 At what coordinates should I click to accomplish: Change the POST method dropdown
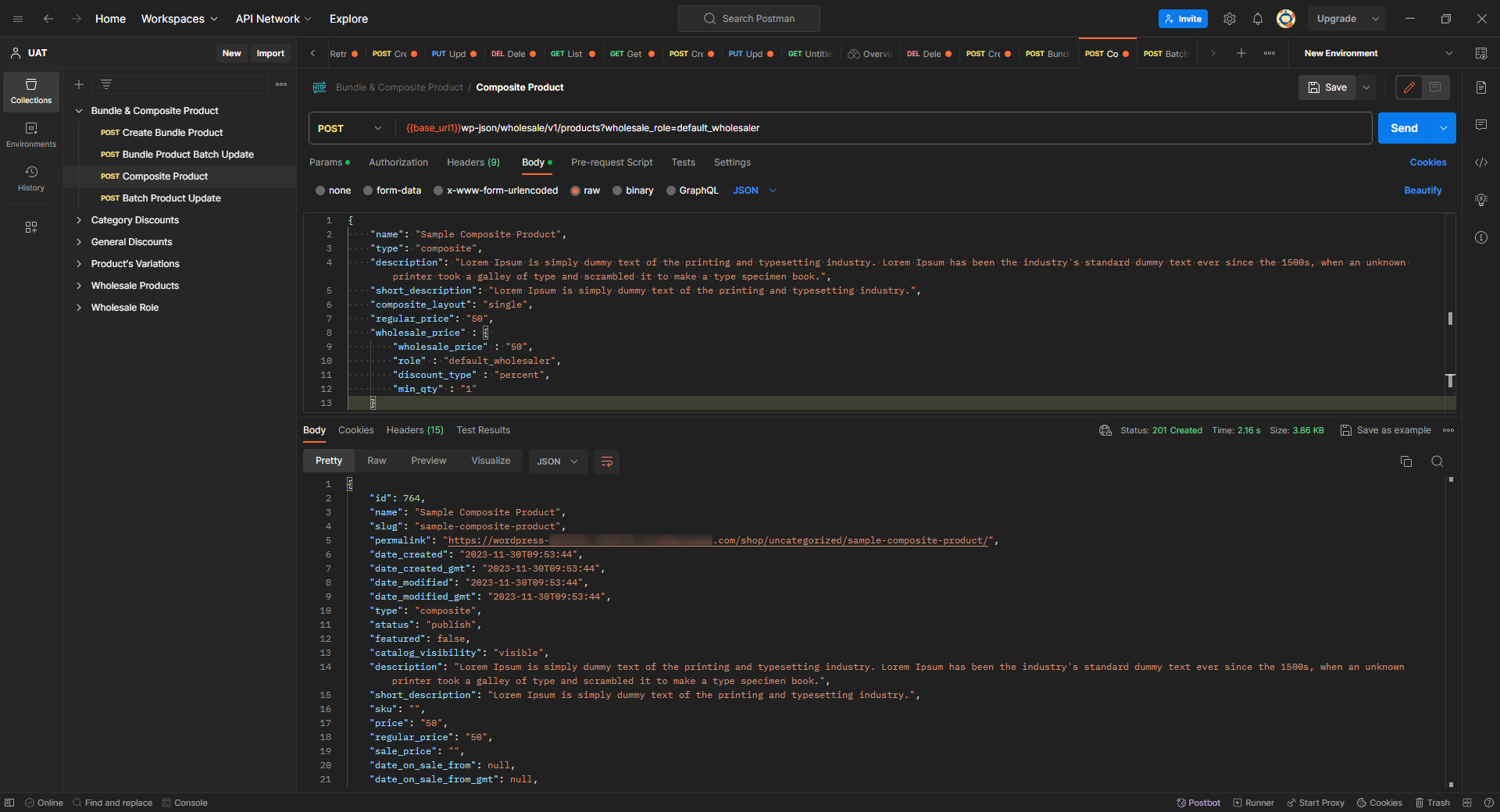tap(351, 128)
